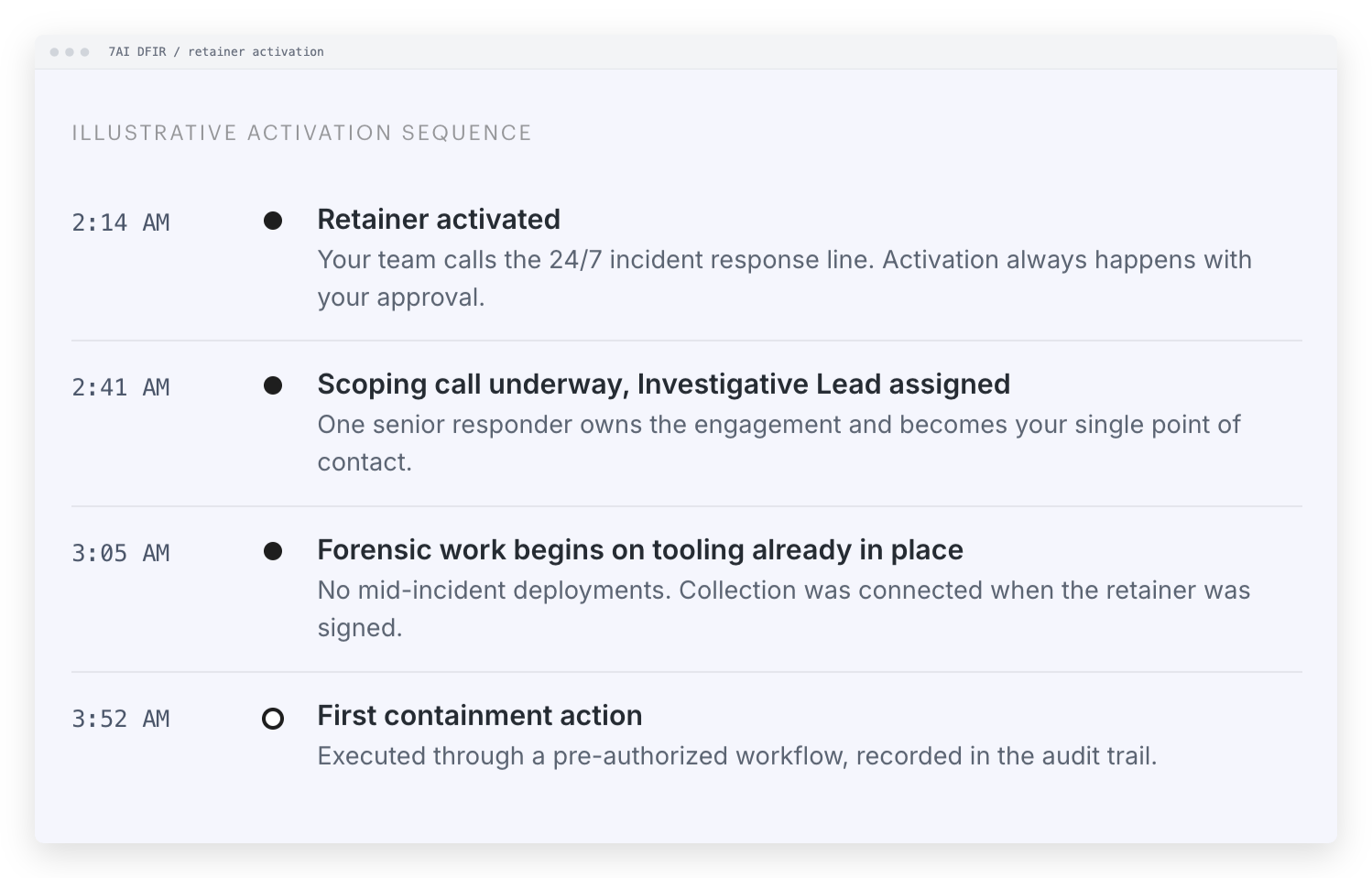The width and height of the screenshot is (1372, 878).
Task: Click the Retainer activated heading
Action: pyautogui.click(x=439, y=220)
